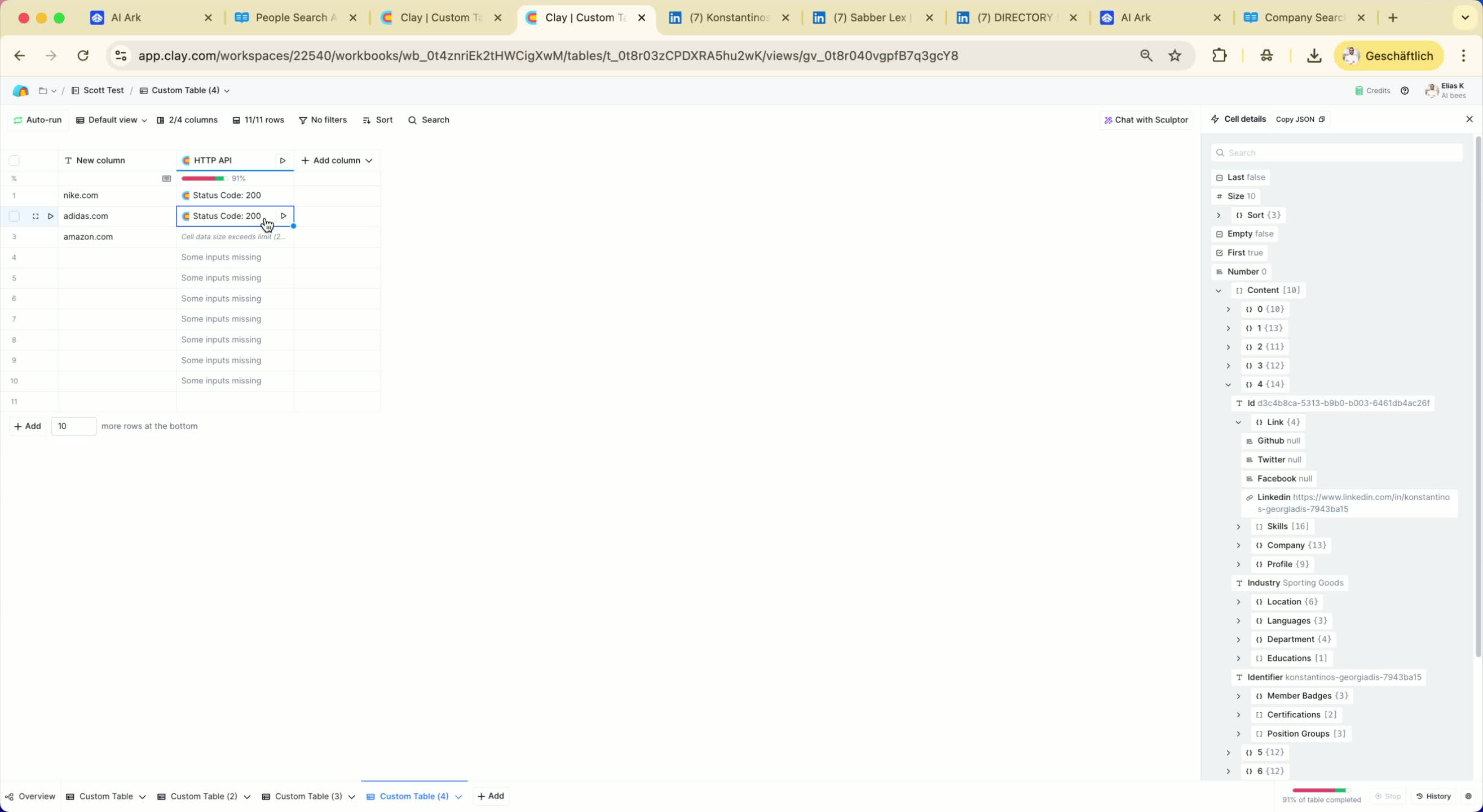Check the select-all rows checkbox

[x=15, y=161]
